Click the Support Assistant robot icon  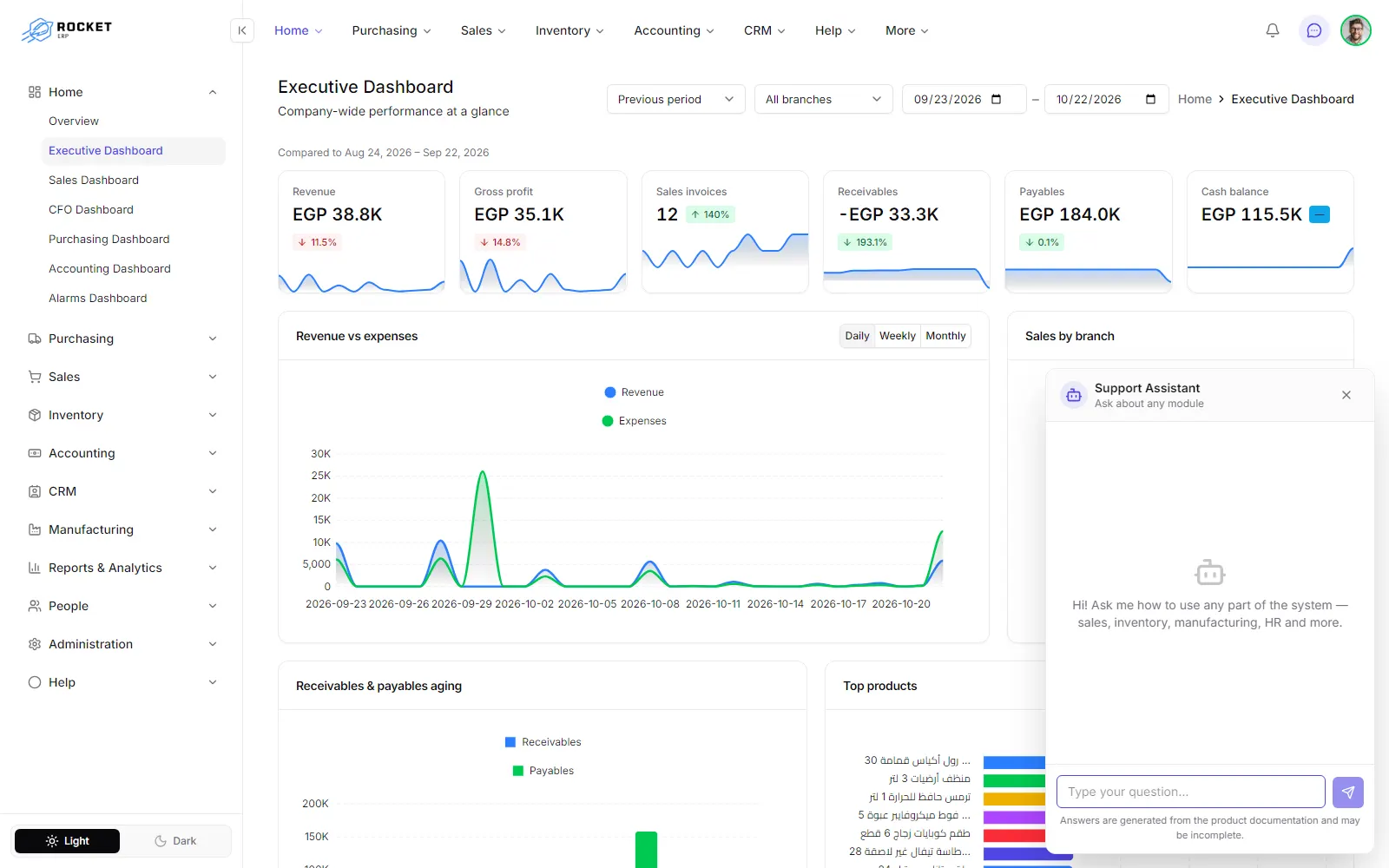[1074, 395]
